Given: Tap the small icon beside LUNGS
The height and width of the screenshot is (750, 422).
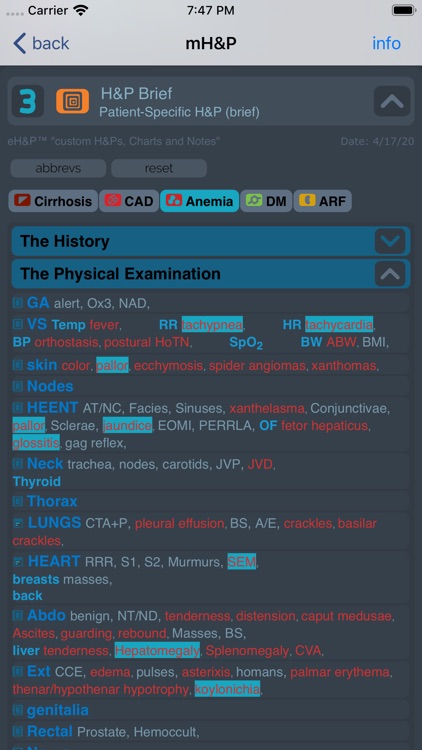Looking at the screenshot, I should [18, 523].
